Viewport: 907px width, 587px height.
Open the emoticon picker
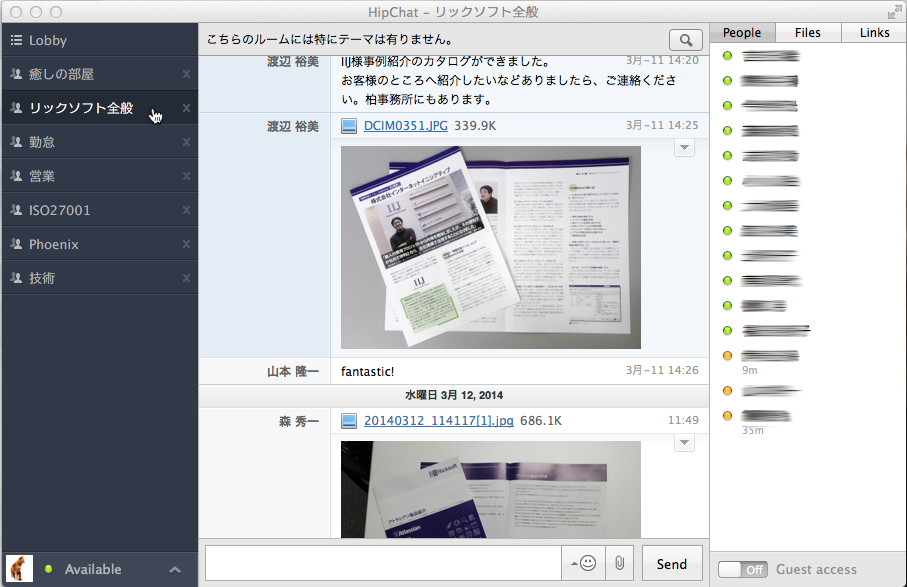[x=584, y=563]
